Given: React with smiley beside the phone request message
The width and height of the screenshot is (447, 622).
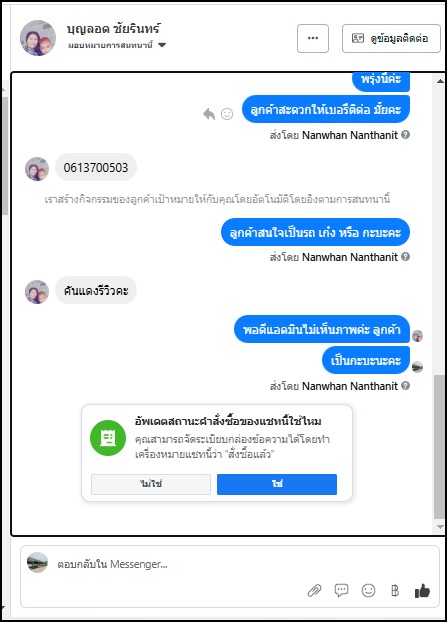Looking at the screenshot, I should 227,114.
